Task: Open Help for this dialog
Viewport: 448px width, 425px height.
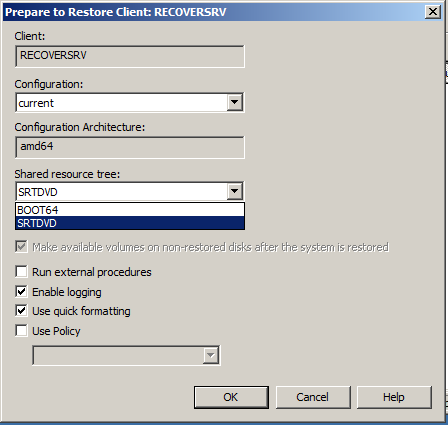Action: (x=394, y=397)
